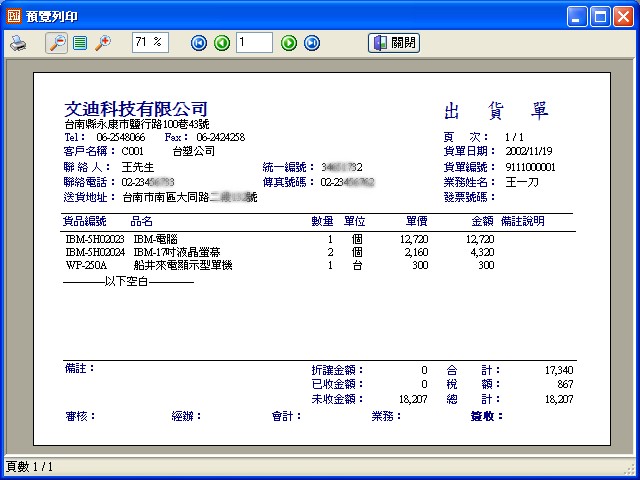Click company name 文迪科技有限公司

tap(136, 109)
